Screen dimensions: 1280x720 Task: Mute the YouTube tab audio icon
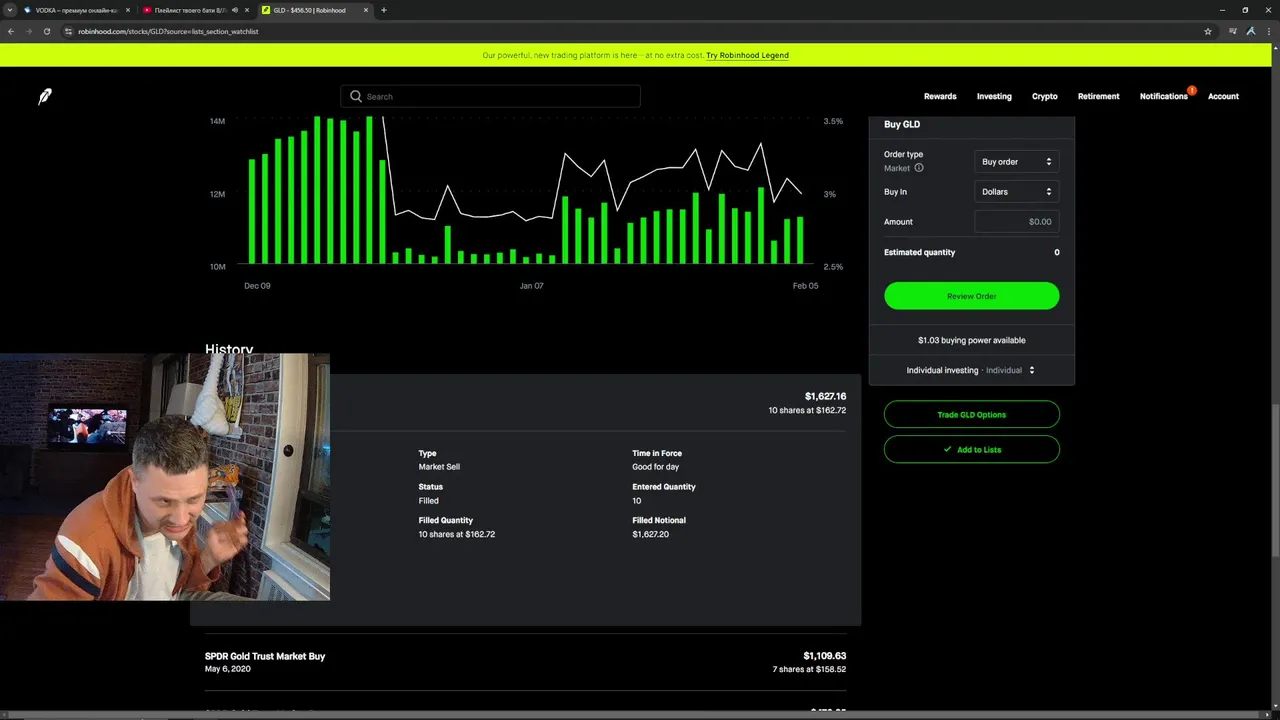[235, 10]
